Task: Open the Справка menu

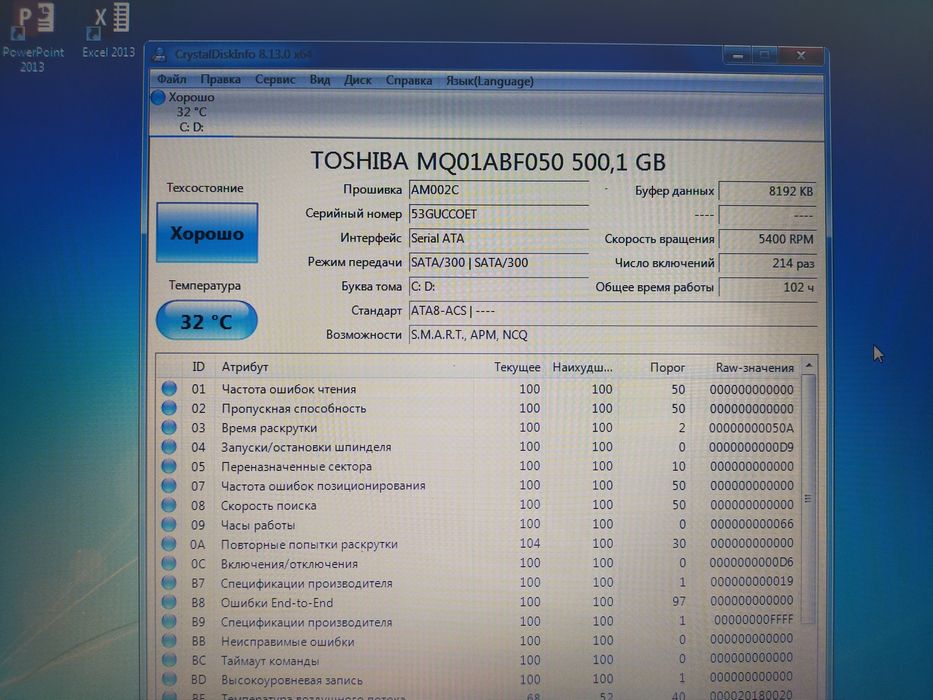Action: (x=409, y=80)
